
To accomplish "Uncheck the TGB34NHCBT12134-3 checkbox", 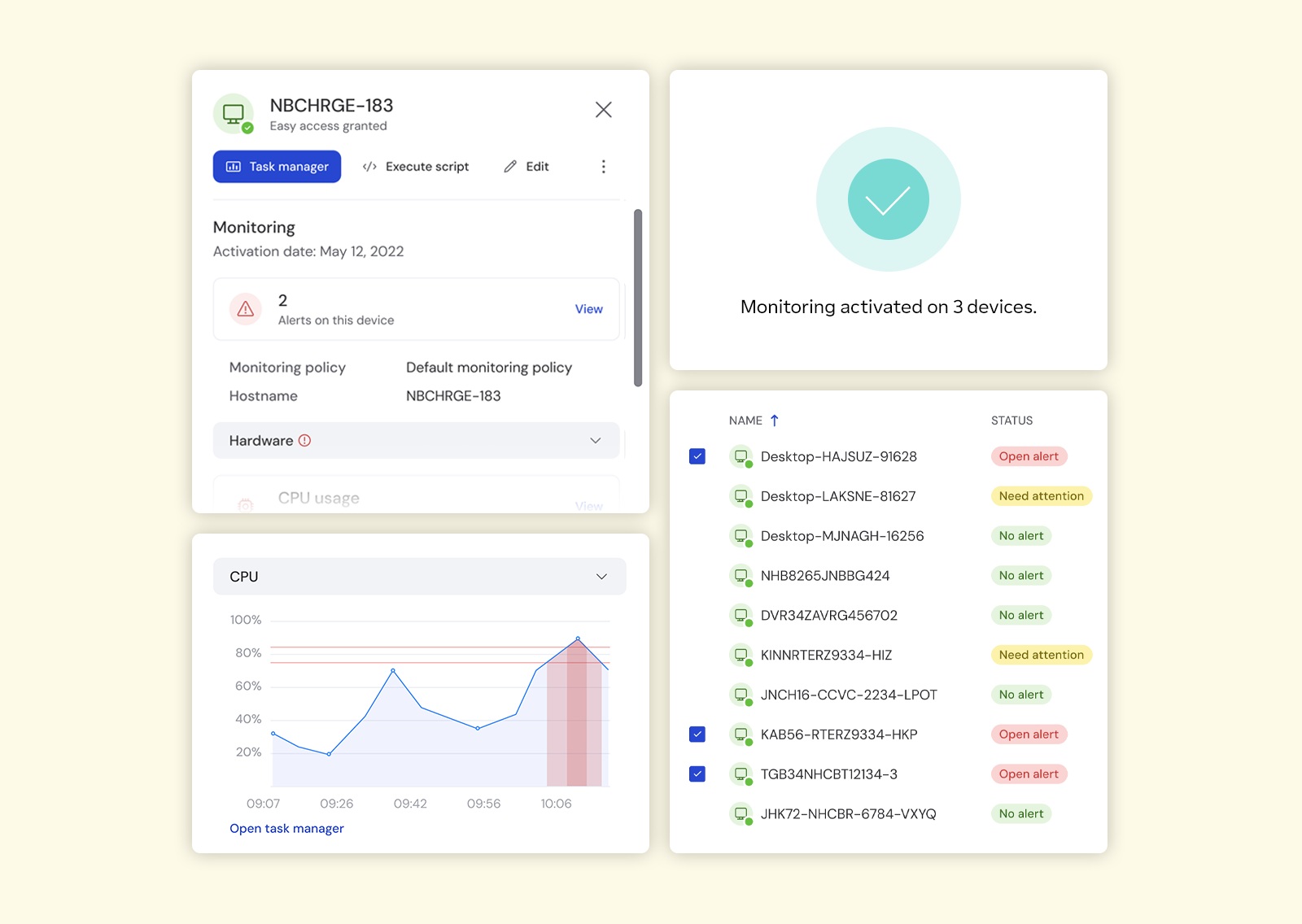I will pos(697,774).
